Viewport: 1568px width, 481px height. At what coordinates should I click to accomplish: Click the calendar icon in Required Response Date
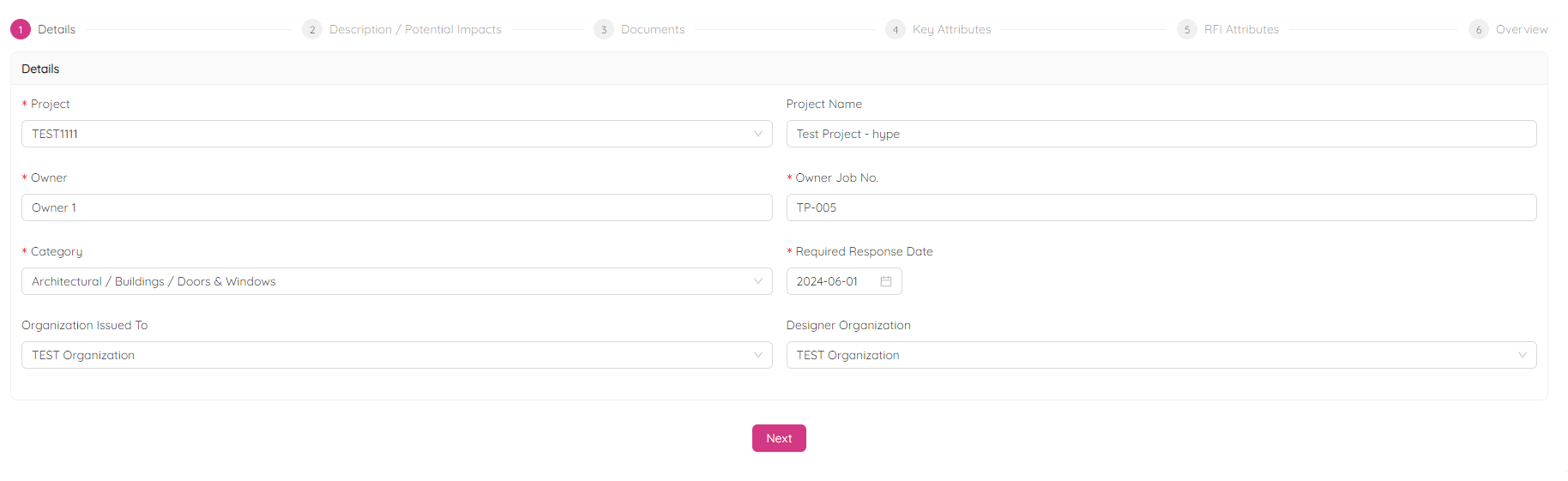(x=886, y=281)
